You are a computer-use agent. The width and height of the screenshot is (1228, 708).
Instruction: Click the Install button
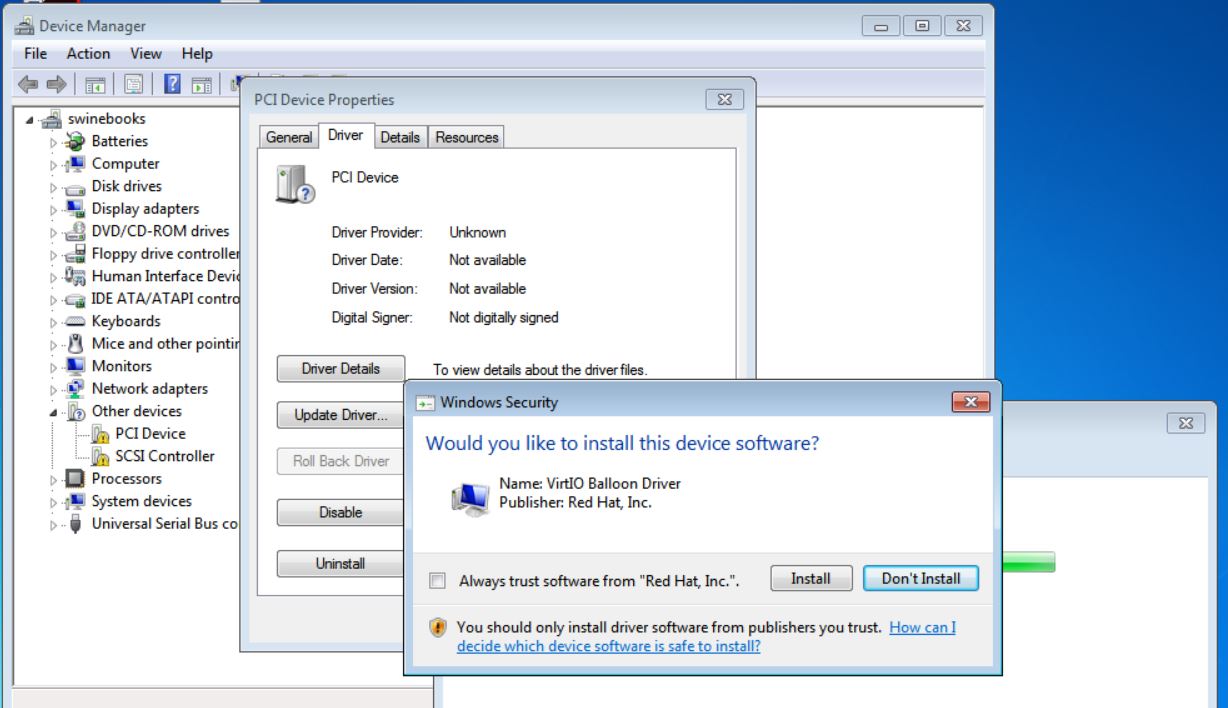point(811,578)
